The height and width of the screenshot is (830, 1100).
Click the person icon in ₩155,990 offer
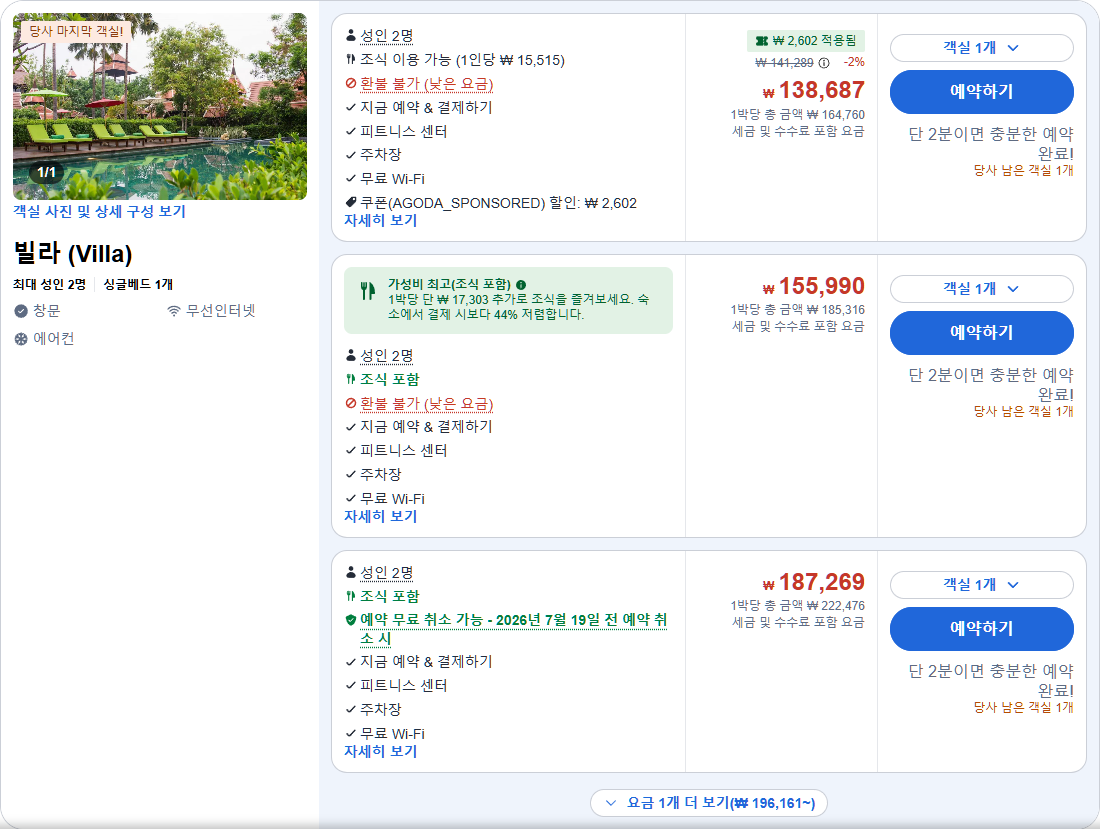[351, 355]
